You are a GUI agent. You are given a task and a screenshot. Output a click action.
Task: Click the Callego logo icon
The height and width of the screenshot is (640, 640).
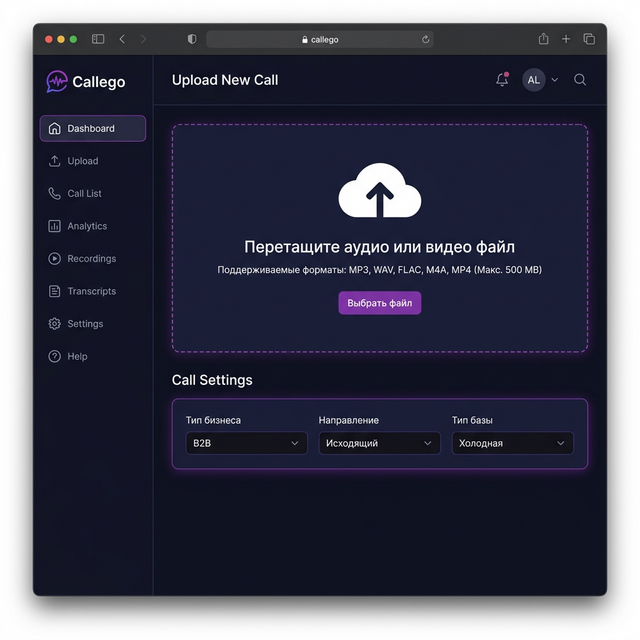pos(57,81)
